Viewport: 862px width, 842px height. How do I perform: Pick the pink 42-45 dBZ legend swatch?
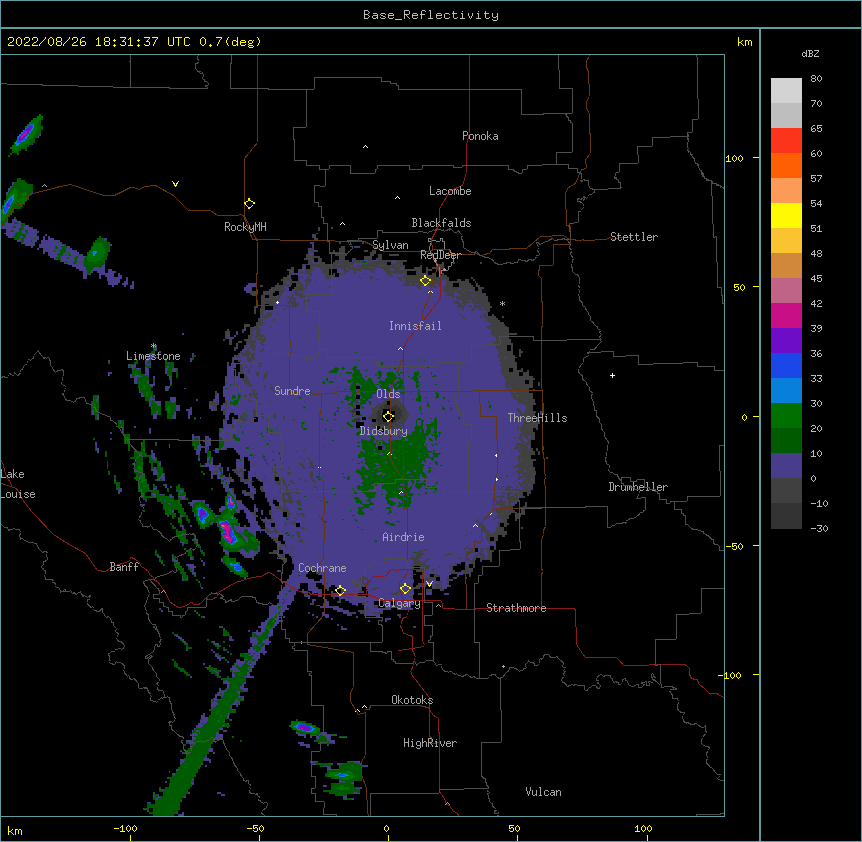point(786,290)
